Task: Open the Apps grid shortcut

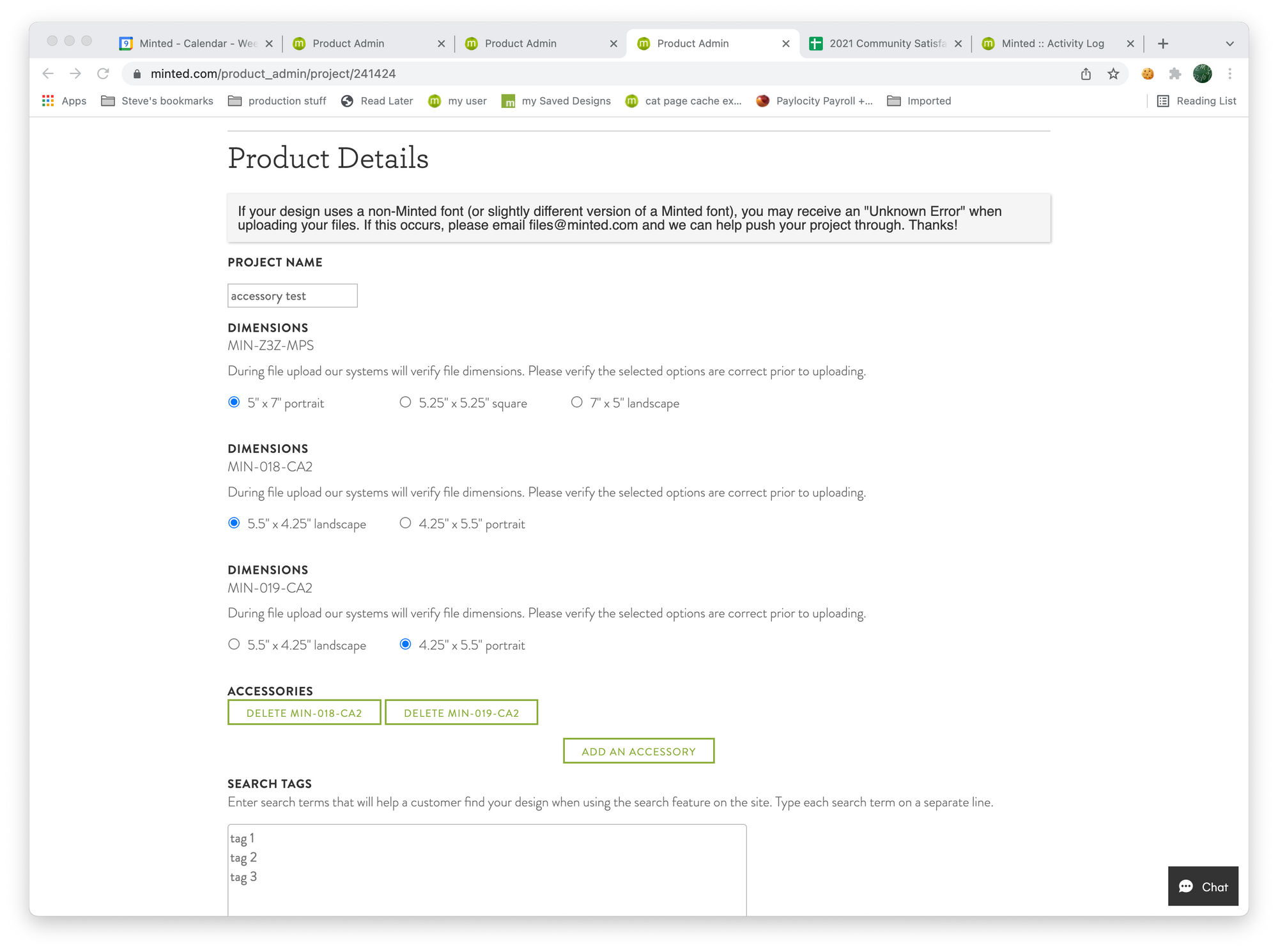Action: pos(64,101)
